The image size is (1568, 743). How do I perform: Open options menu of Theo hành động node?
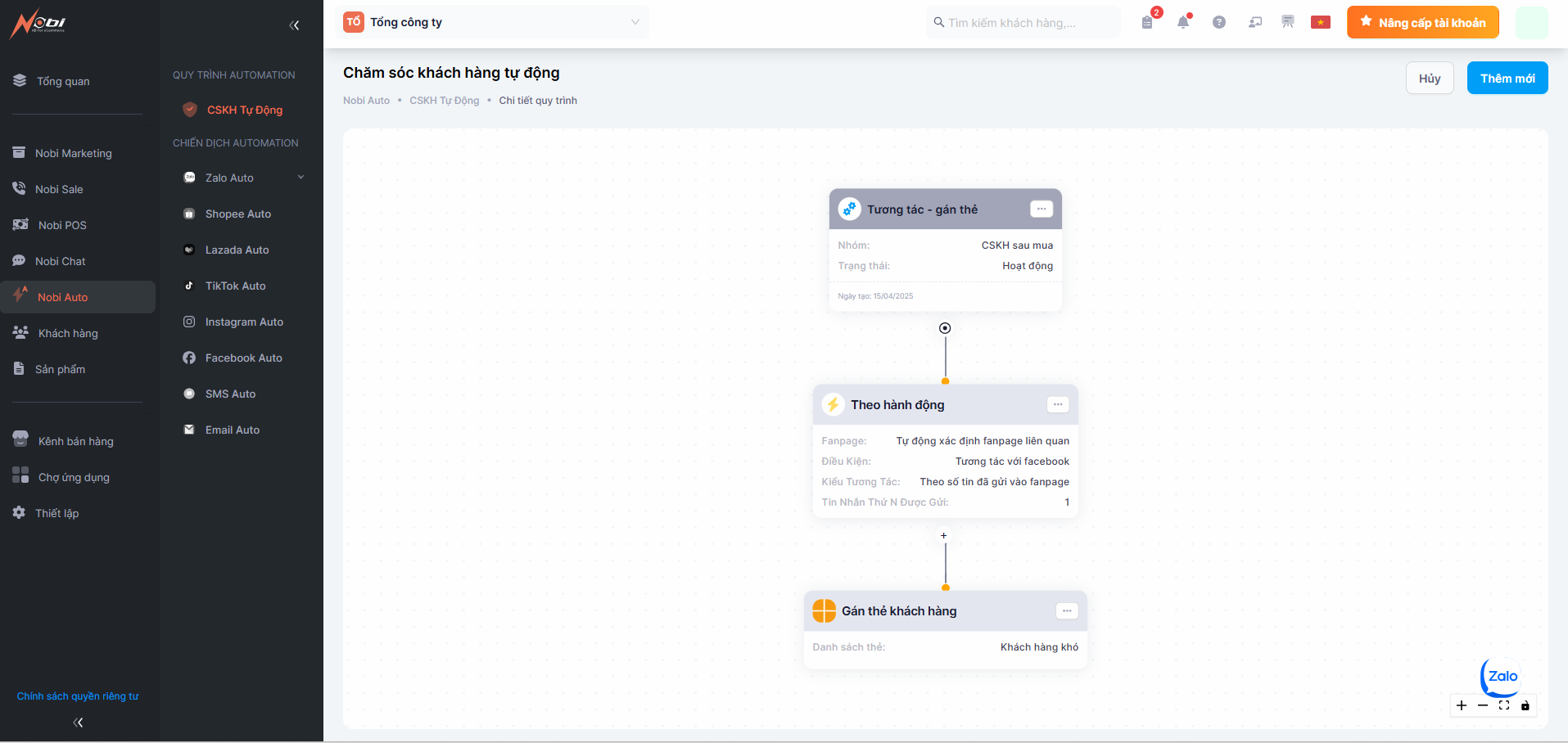[x=1058, y=404]
